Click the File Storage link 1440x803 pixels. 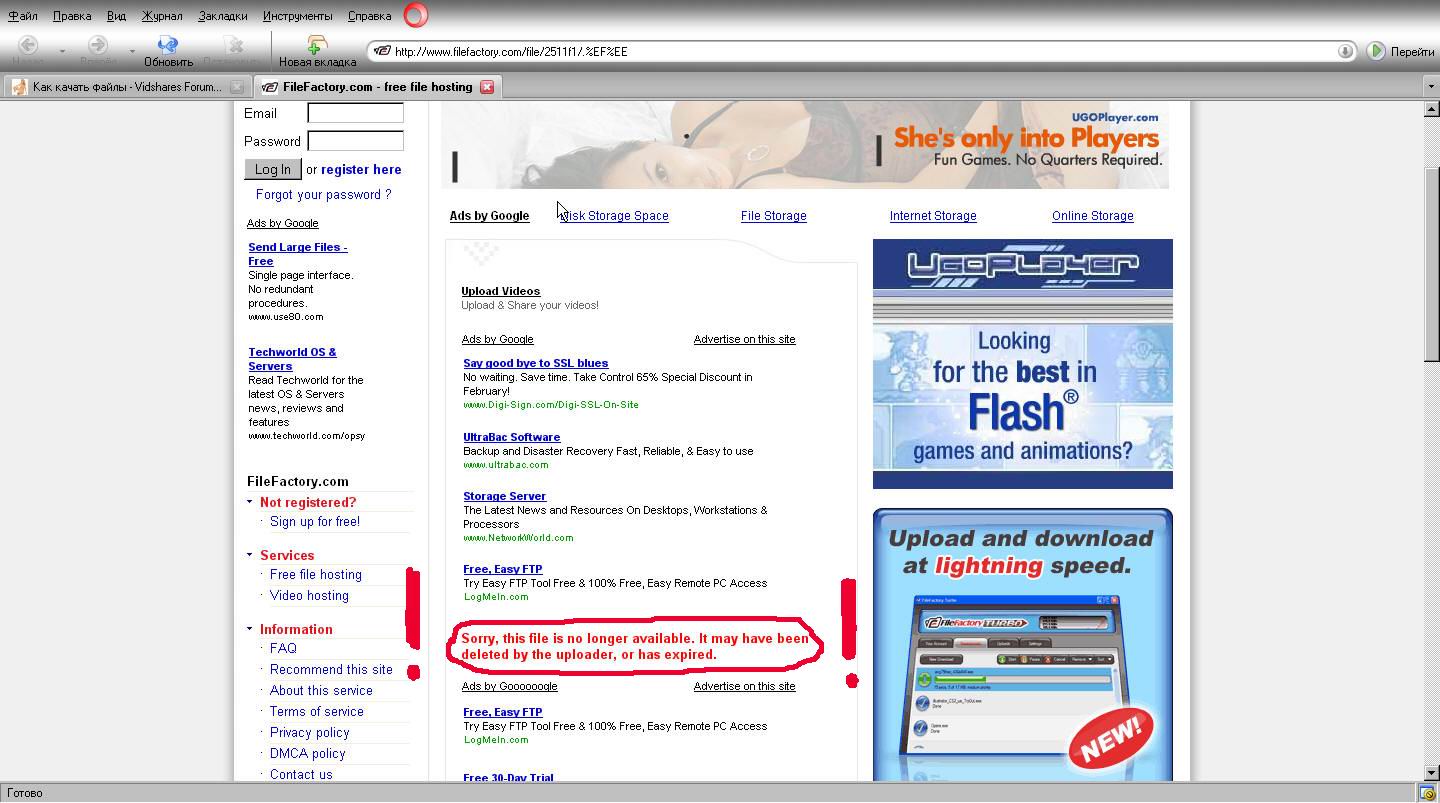pyautogui.click(x=773, y=216)
